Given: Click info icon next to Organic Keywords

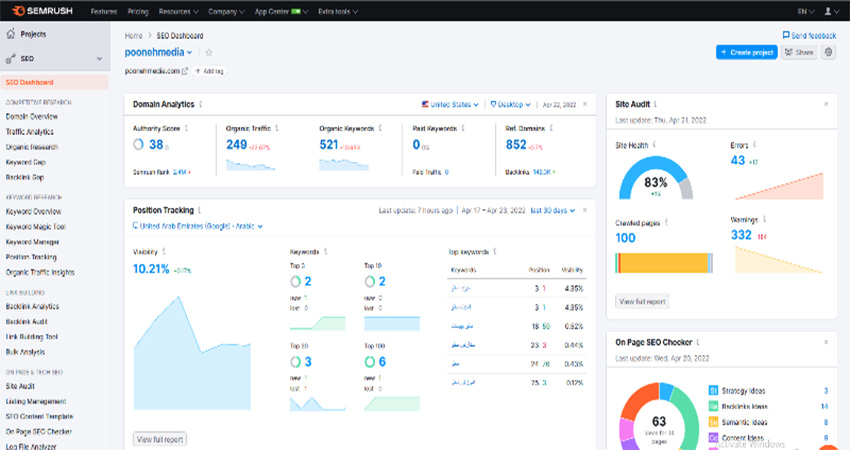Looking at the screenshot, I should [x=380, y=128].
